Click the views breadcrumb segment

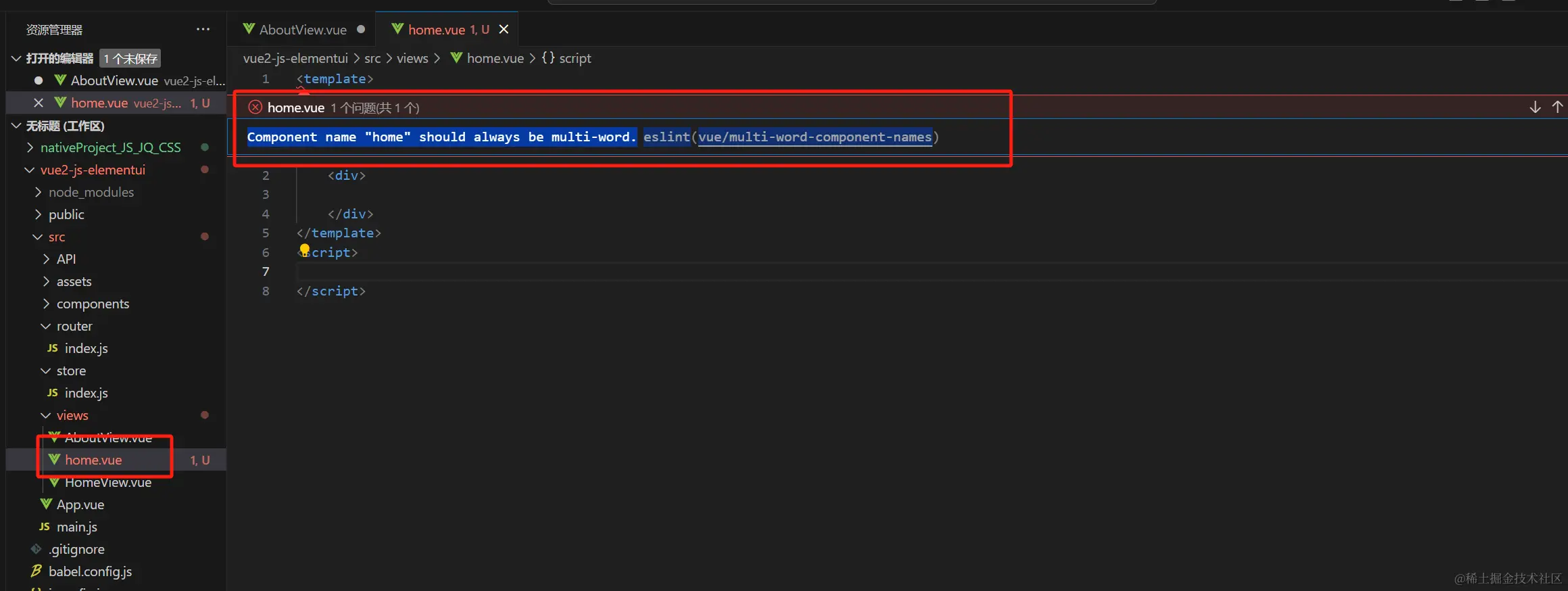pos(412,58)
